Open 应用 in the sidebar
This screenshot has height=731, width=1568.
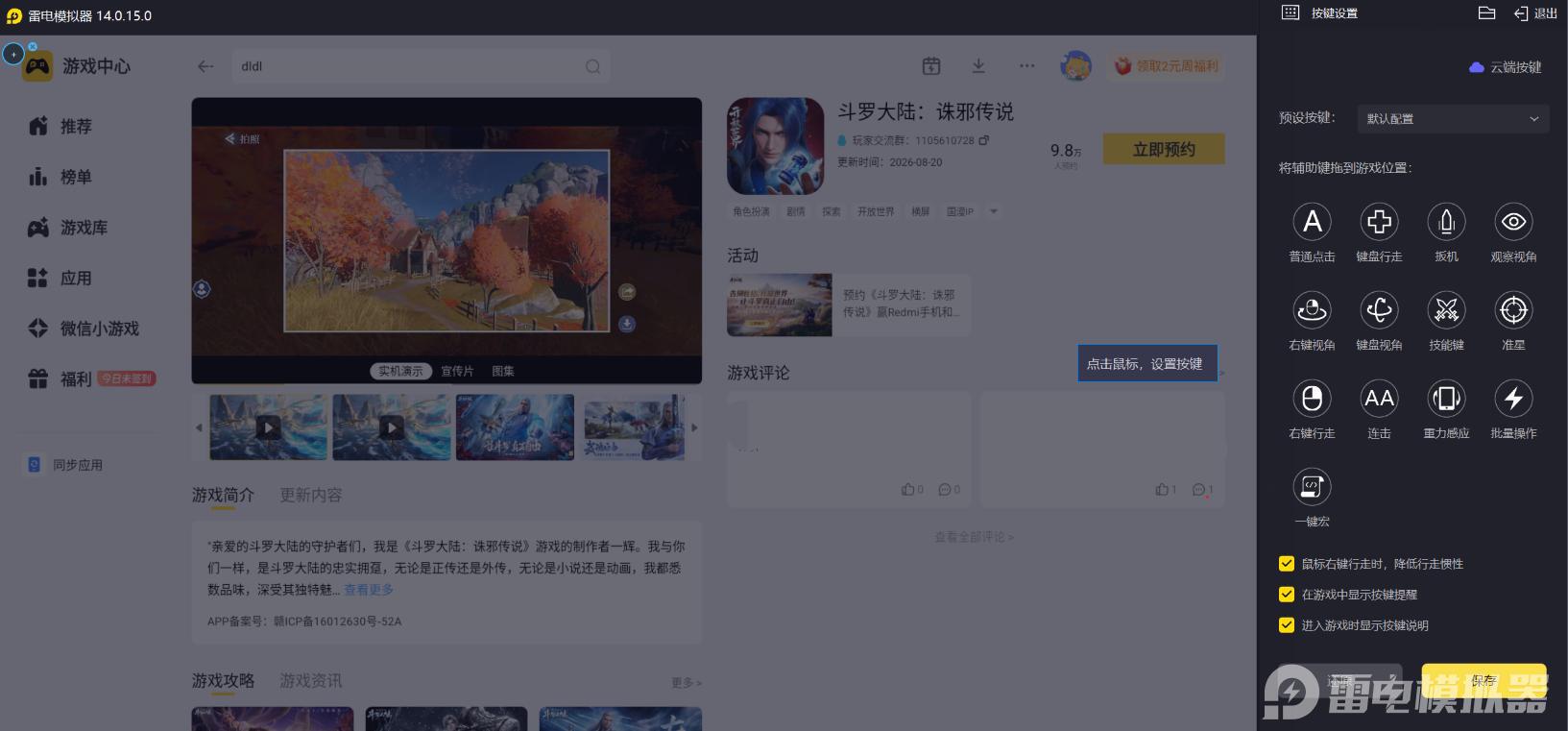click(60, 278)
